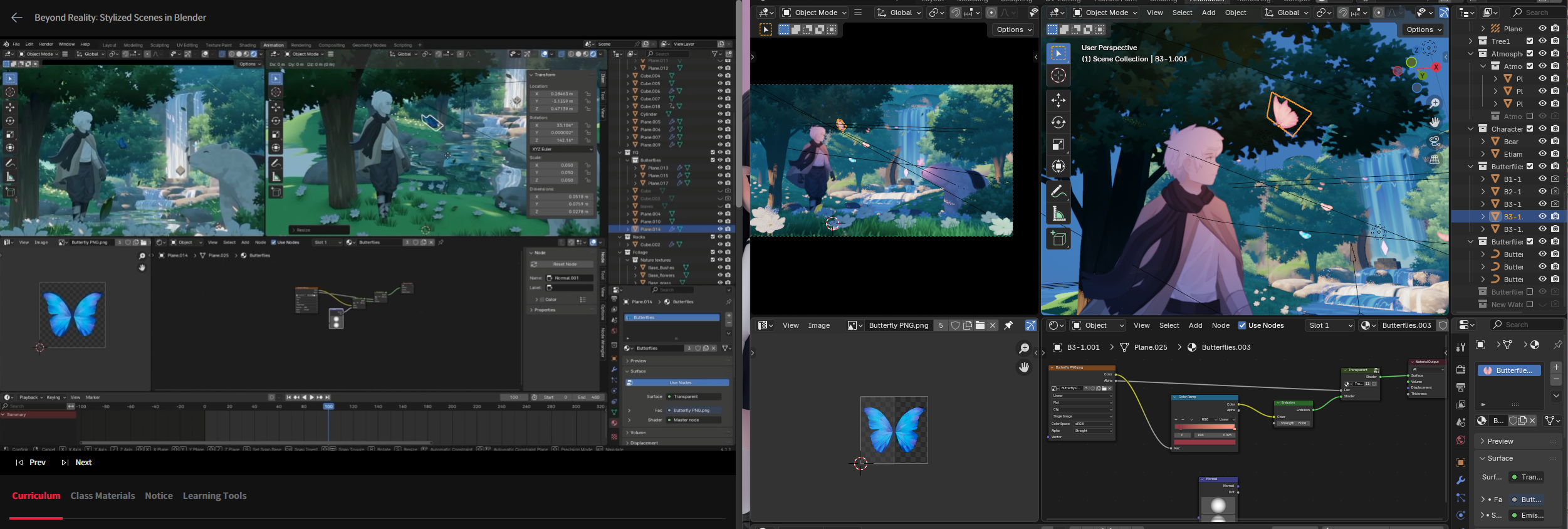Click the Color Ramp gradient bar in node editor
The height and width of the screenshot is (529, 1568).
[1205, 427]
